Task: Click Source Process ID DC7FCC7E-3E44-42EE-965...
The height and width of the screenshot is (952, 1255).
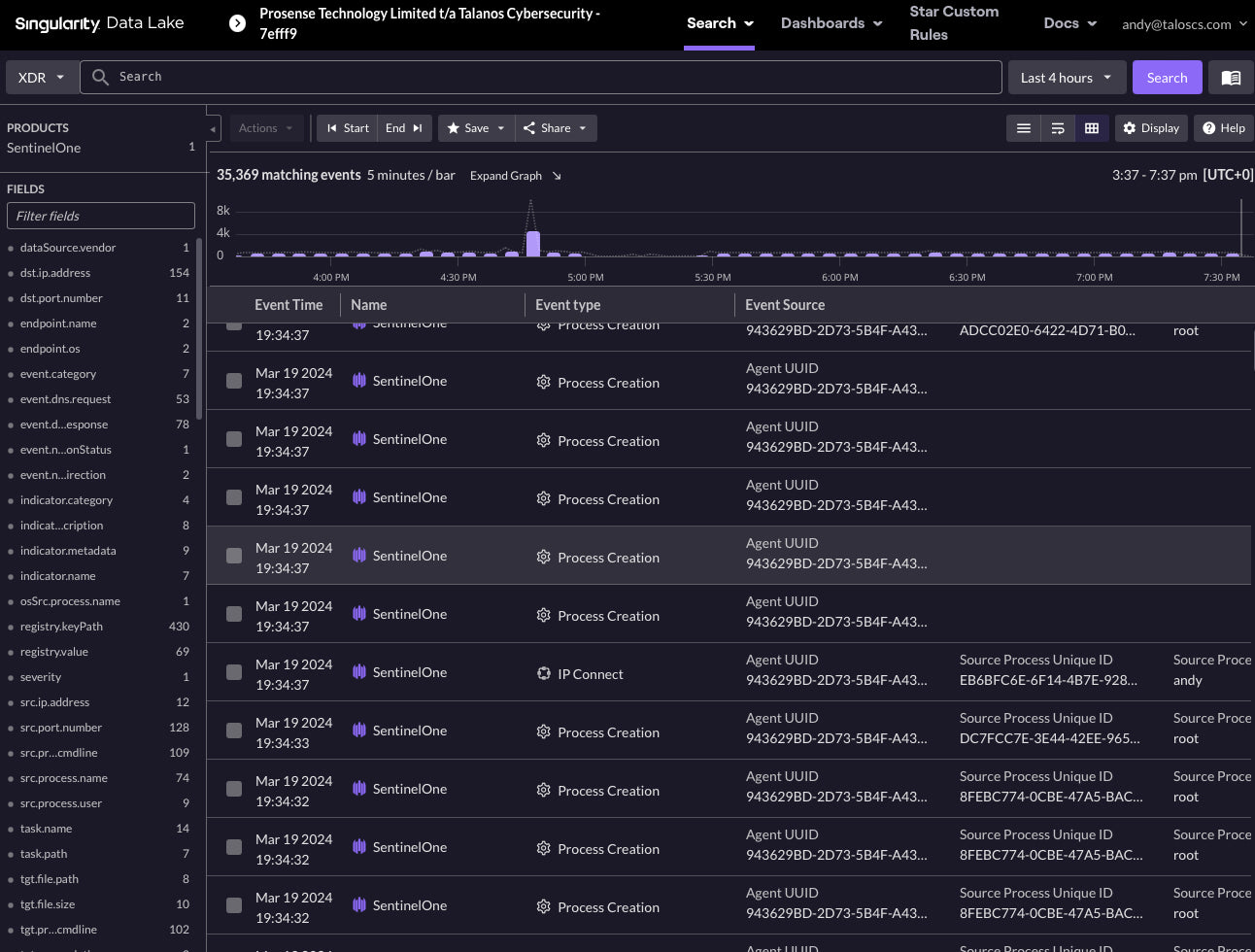Action: point(1049,738)
